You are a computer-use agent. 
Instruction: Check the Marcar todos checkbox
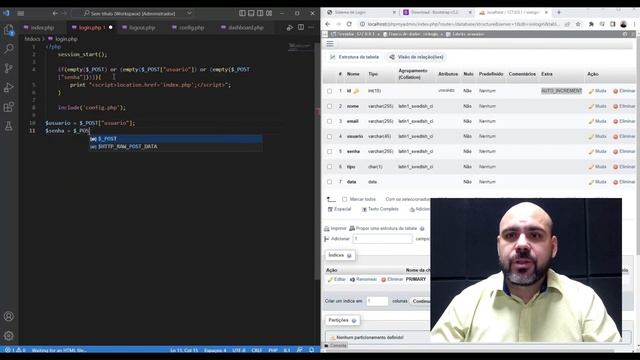tap(344, 199)
